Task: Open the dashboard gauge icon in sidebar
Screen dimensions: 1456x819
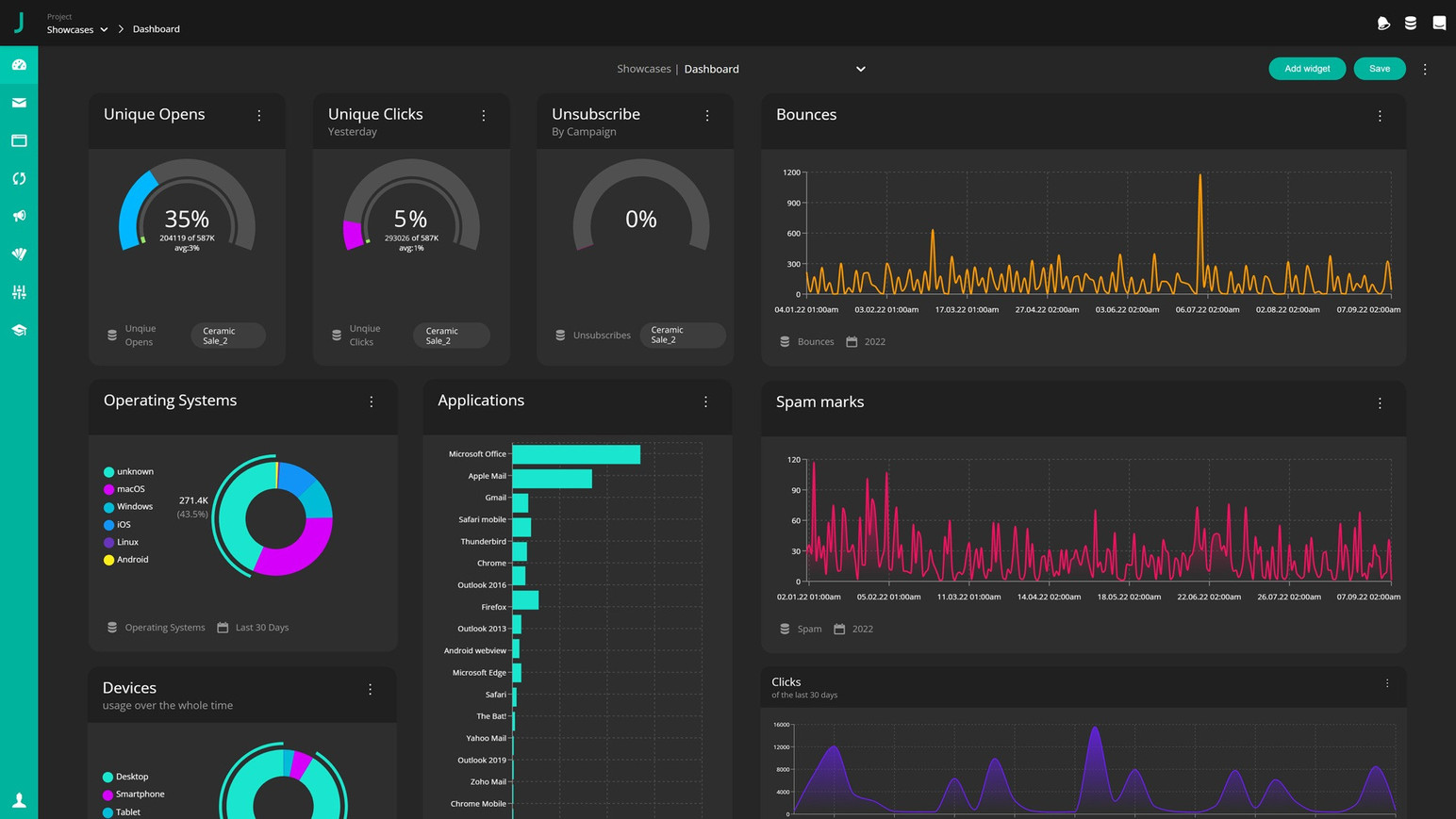Action: tap(19, 65)
